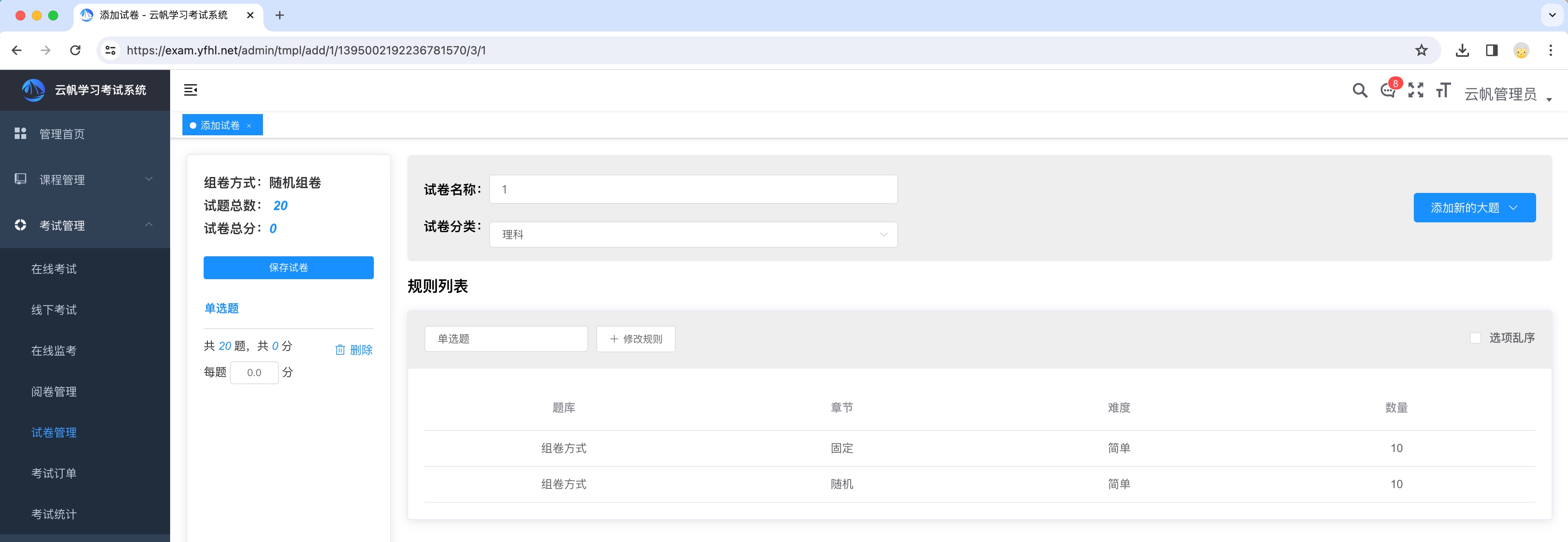
Task: Click the 管理首页 grid icon
Action: [21, 133]
